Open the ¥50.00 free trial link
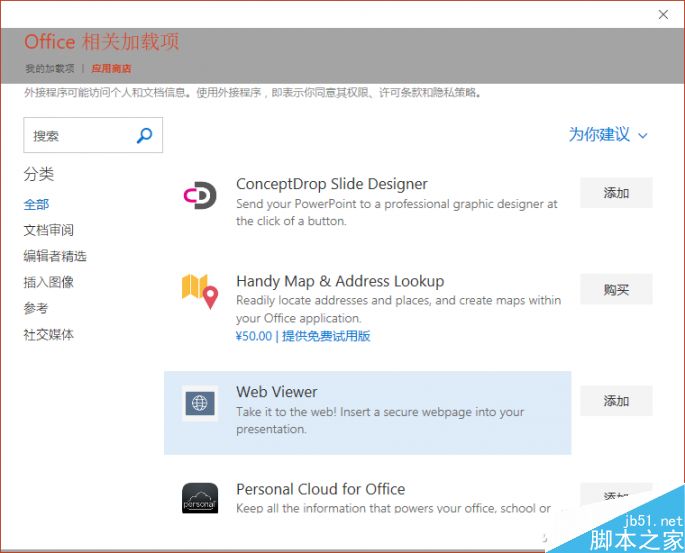Image resolution: width=685 pixels, height=553 pixels. [303, 336]
